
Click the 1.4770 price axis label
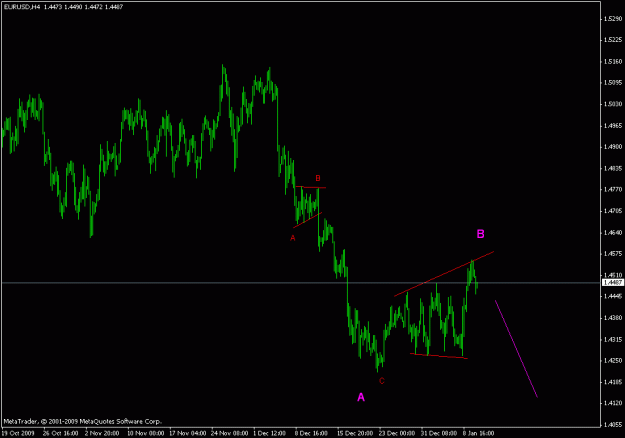[x=613, y=190]
